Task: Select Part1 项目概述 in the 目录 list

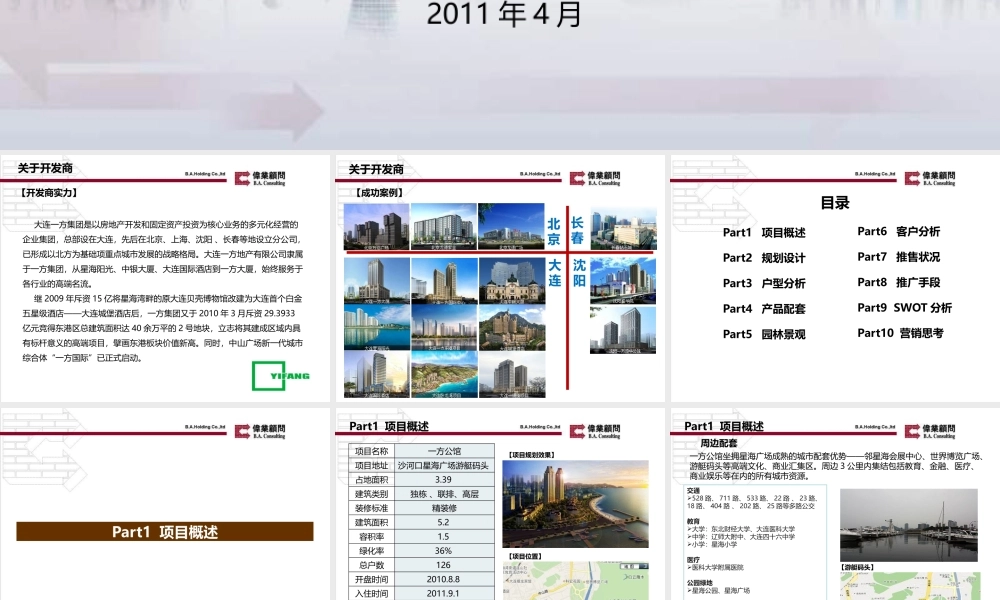Action: tap(764, 233)
